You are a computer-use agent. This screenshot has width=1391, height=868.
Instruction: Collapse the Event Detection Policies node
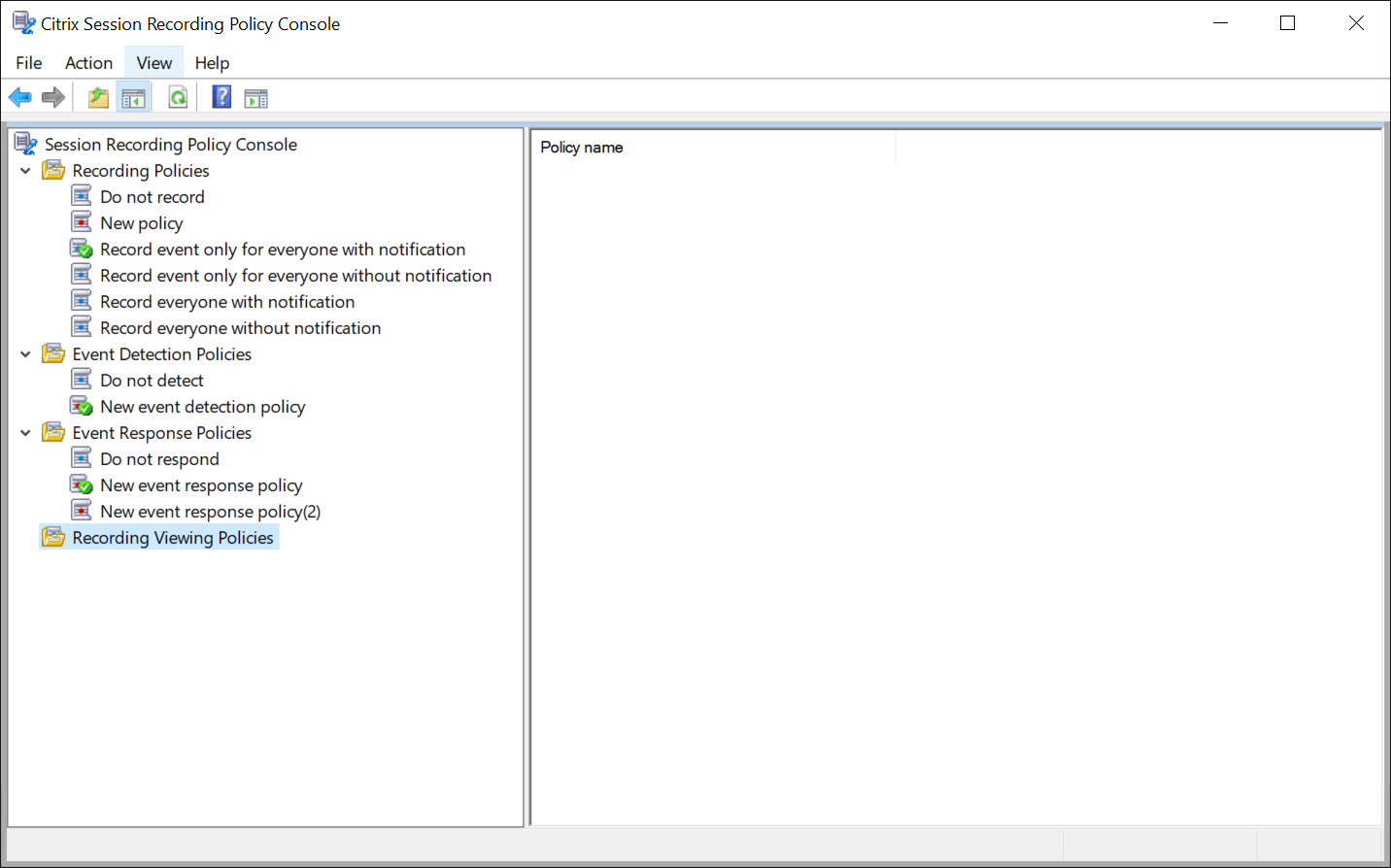click(25, 353)
